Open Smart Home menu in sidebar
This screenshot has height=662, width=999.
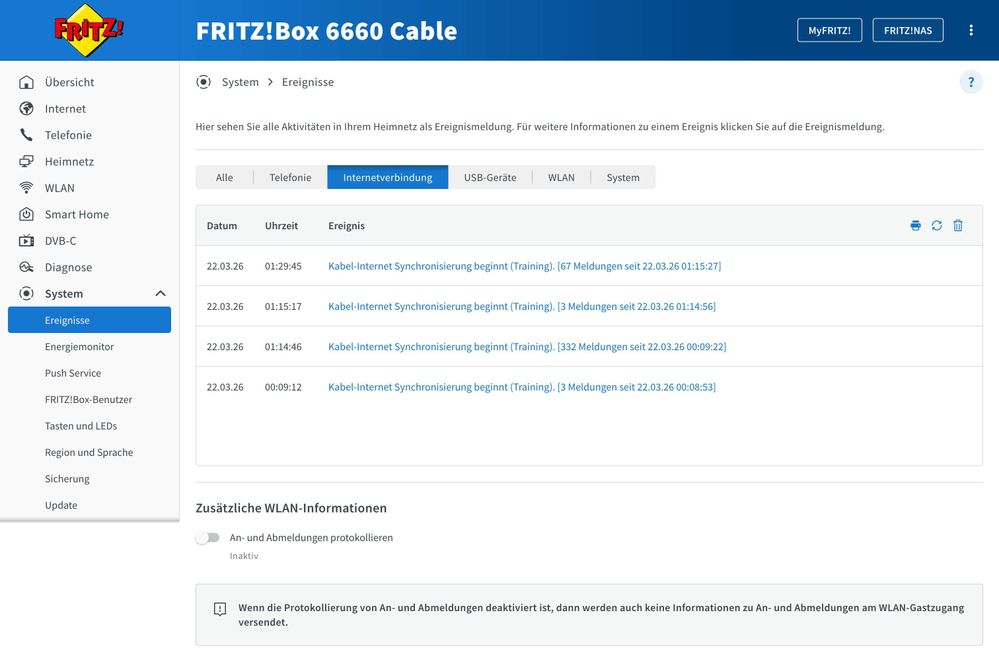click(76, 214)
